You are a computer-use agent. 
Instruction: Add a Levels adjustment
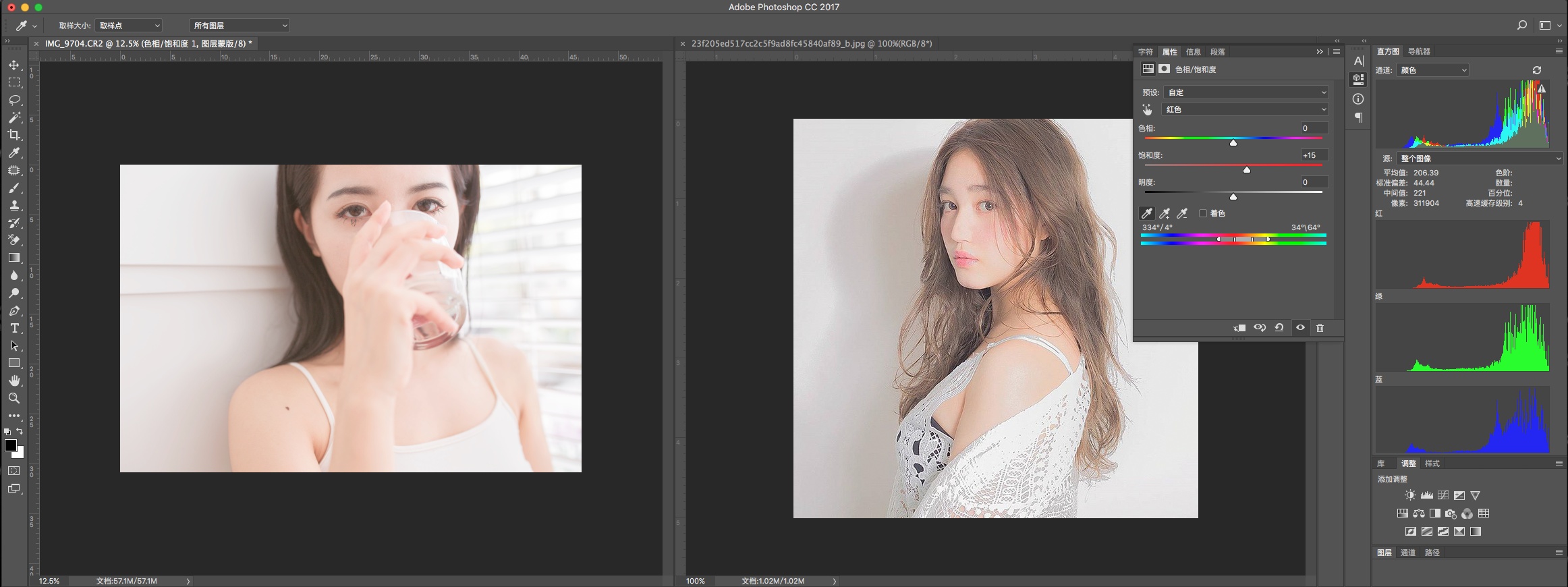tap(1426, 495)
